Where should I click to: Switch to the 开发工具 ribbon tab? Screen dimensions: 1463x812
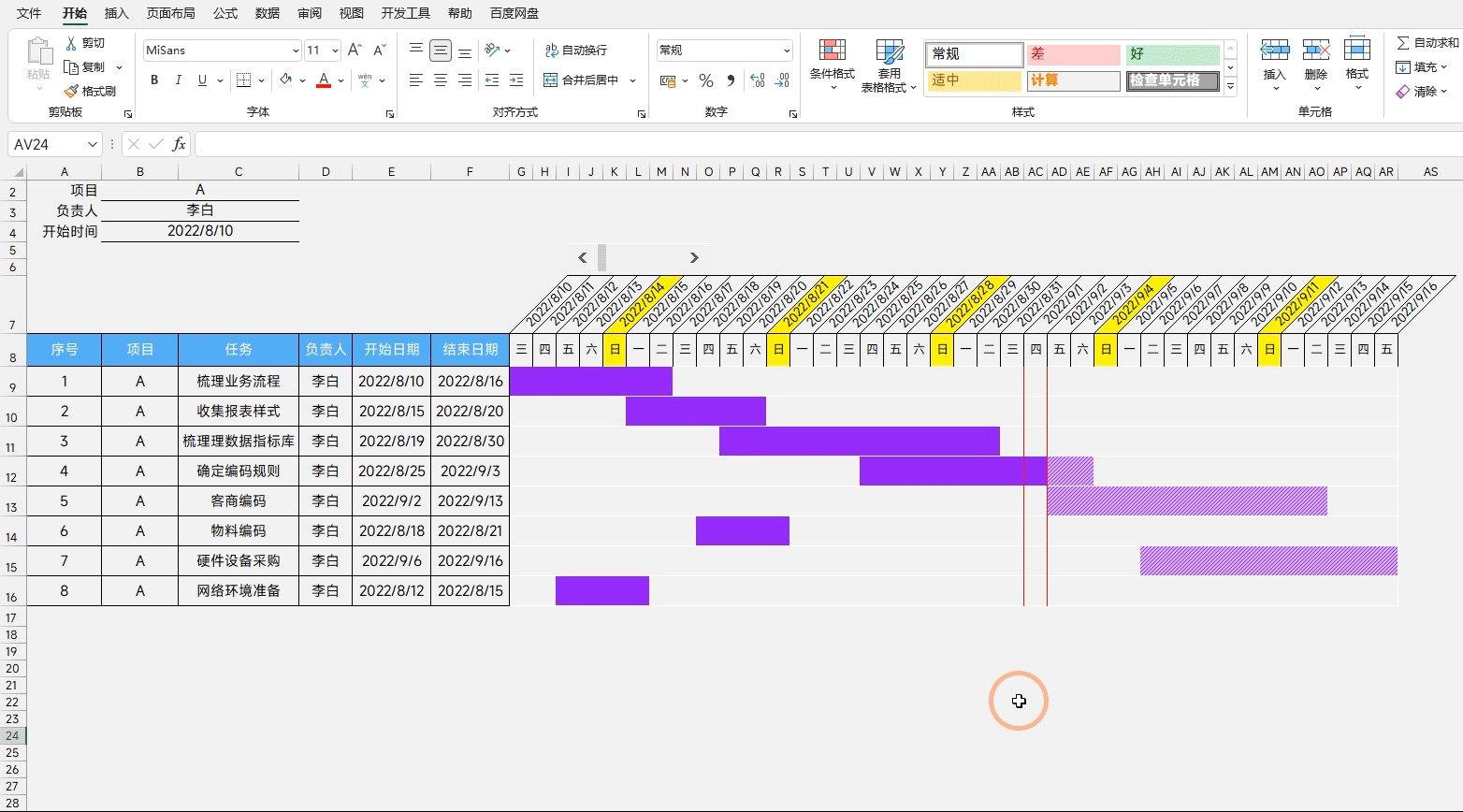point(406,13)
